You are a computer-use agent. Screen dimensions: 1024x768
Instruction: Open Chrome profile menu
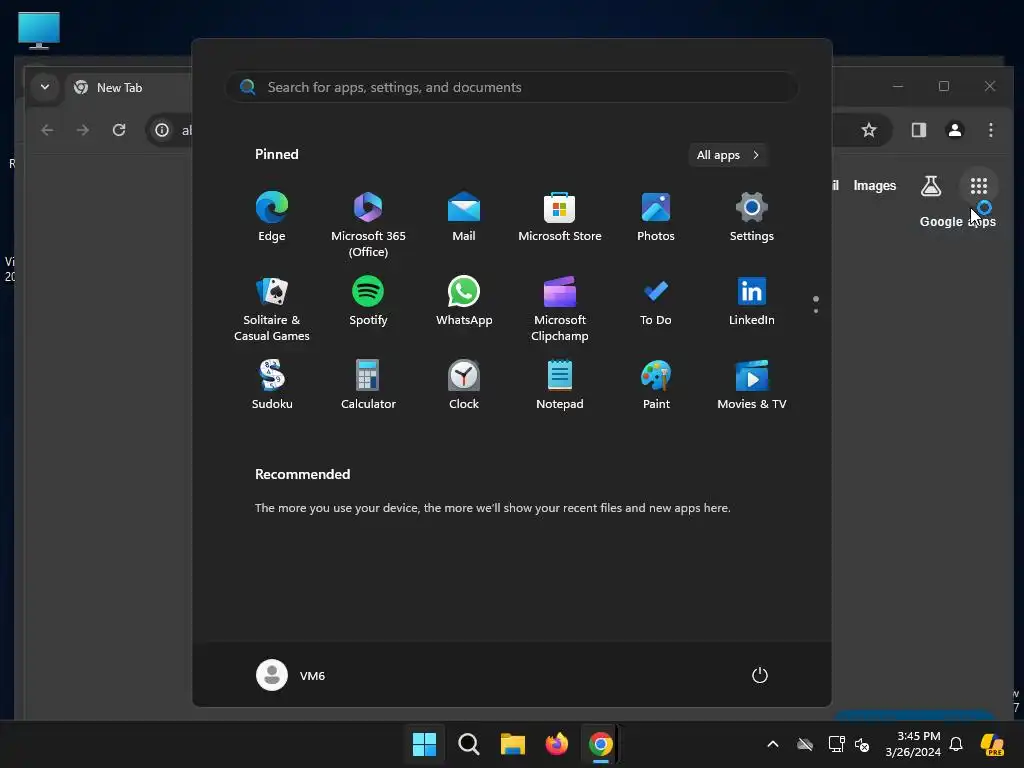point(955,130)
